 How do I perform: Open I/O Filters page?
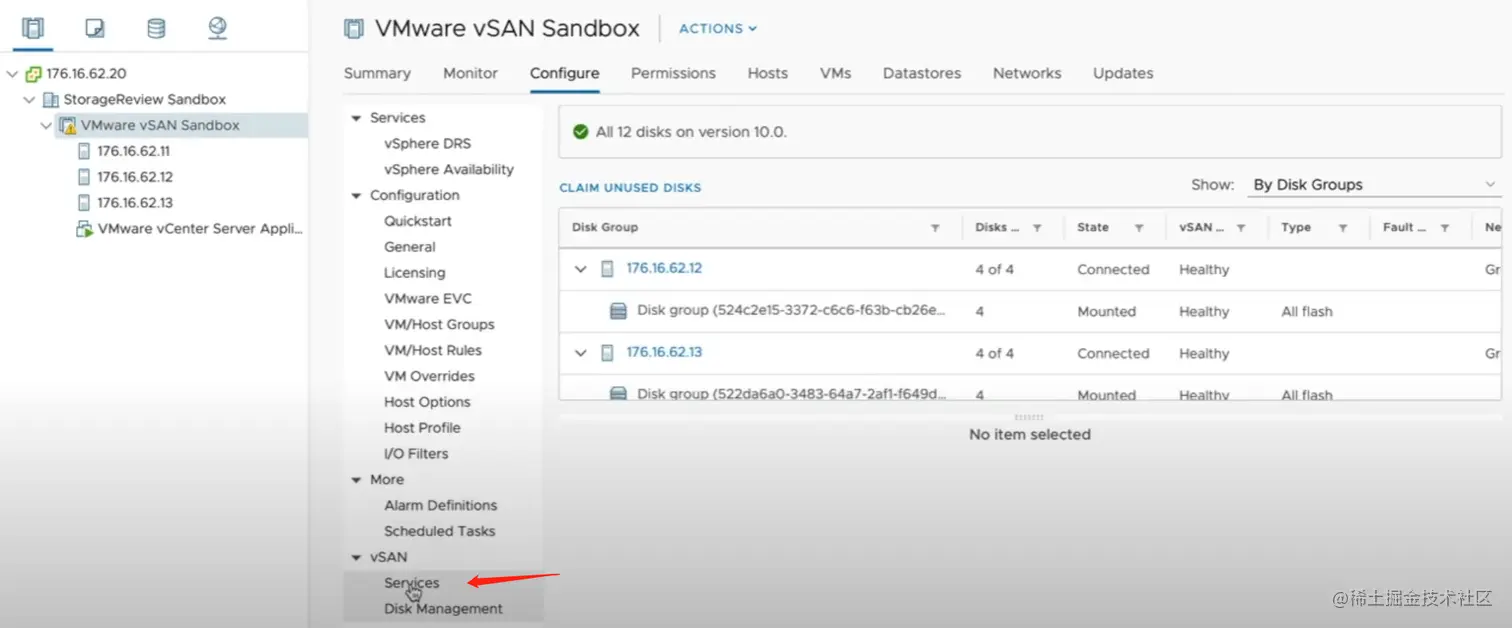click(416, 454)
